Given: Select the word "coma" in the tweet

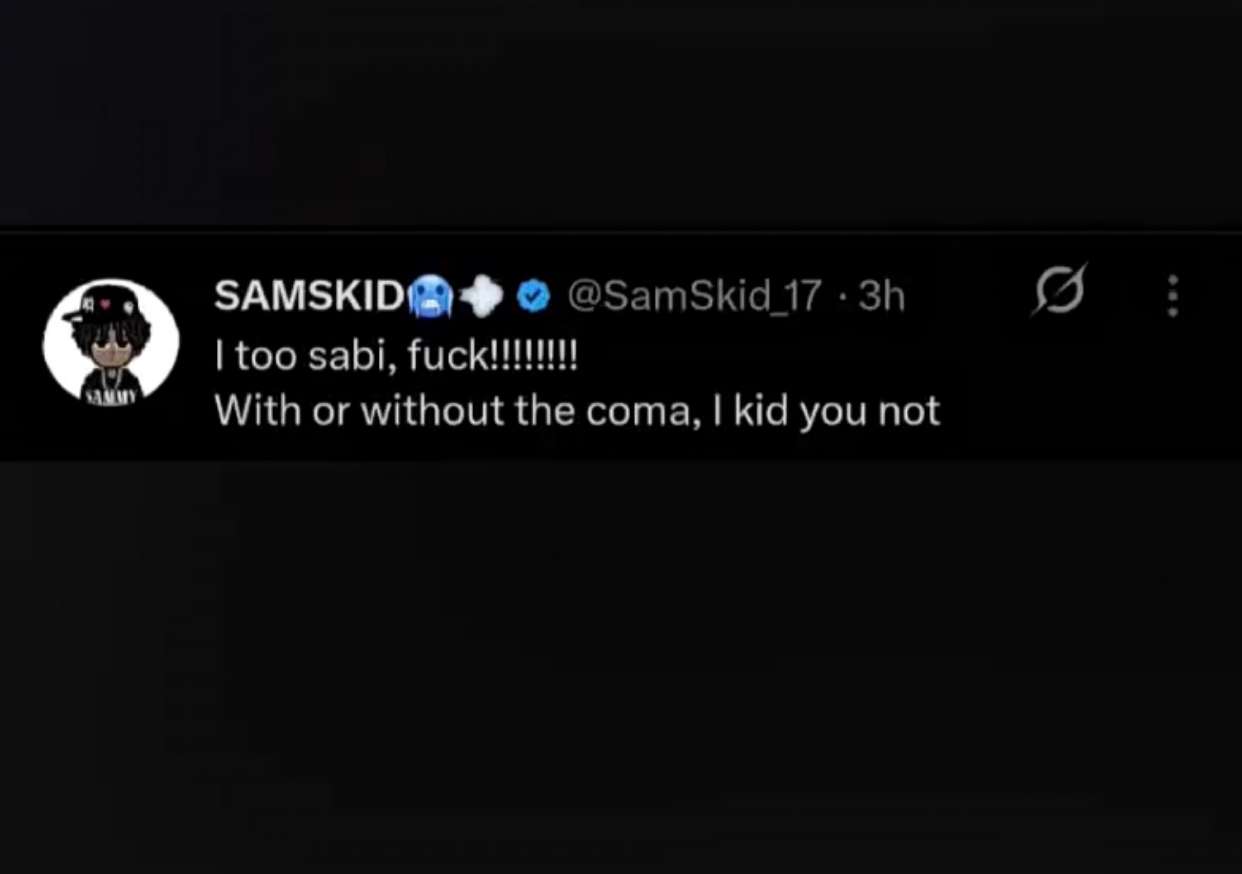Looking at the screenshot, I should click(639, 411).
